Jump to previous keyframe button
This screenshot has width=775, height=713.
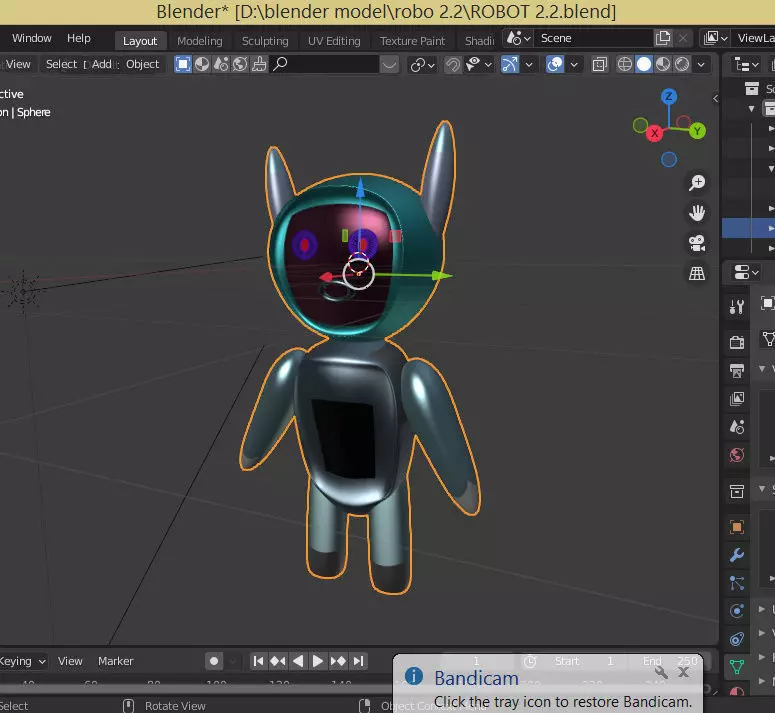click(278, 661)
